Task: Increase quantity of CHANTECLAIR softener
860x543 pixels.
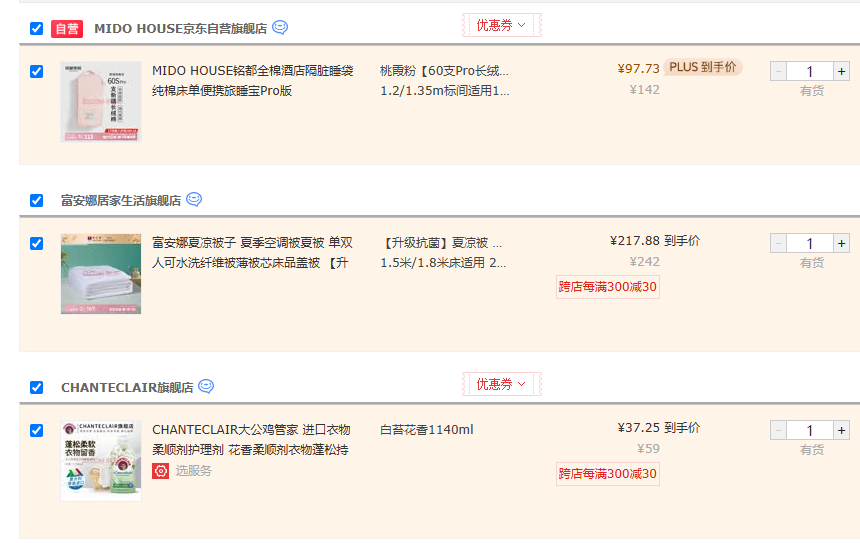Action: [841, 430]
